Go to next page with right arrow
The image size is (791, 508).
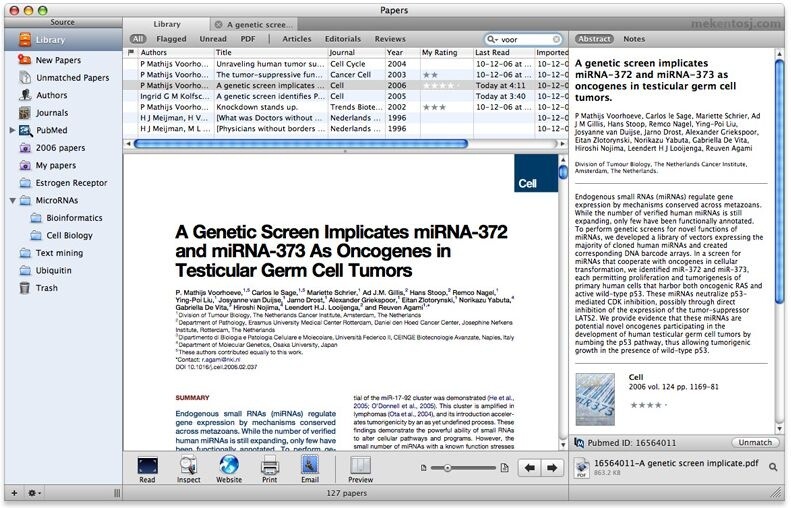coord(552,468)
